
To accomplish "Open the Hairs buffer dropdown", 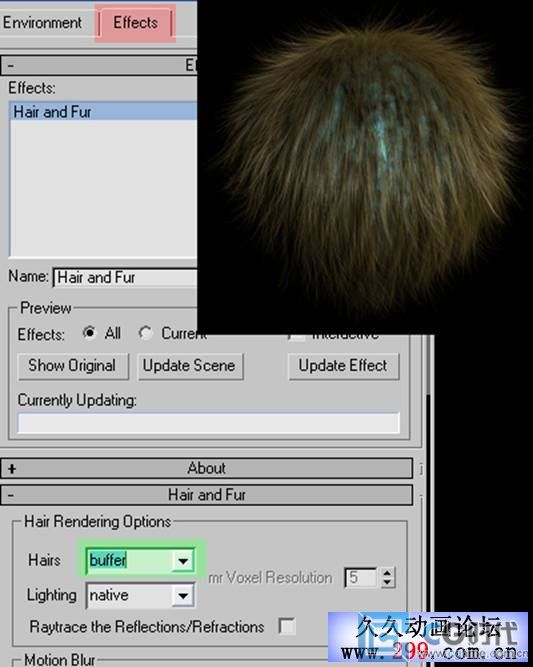I will click(x=183, y=561).
